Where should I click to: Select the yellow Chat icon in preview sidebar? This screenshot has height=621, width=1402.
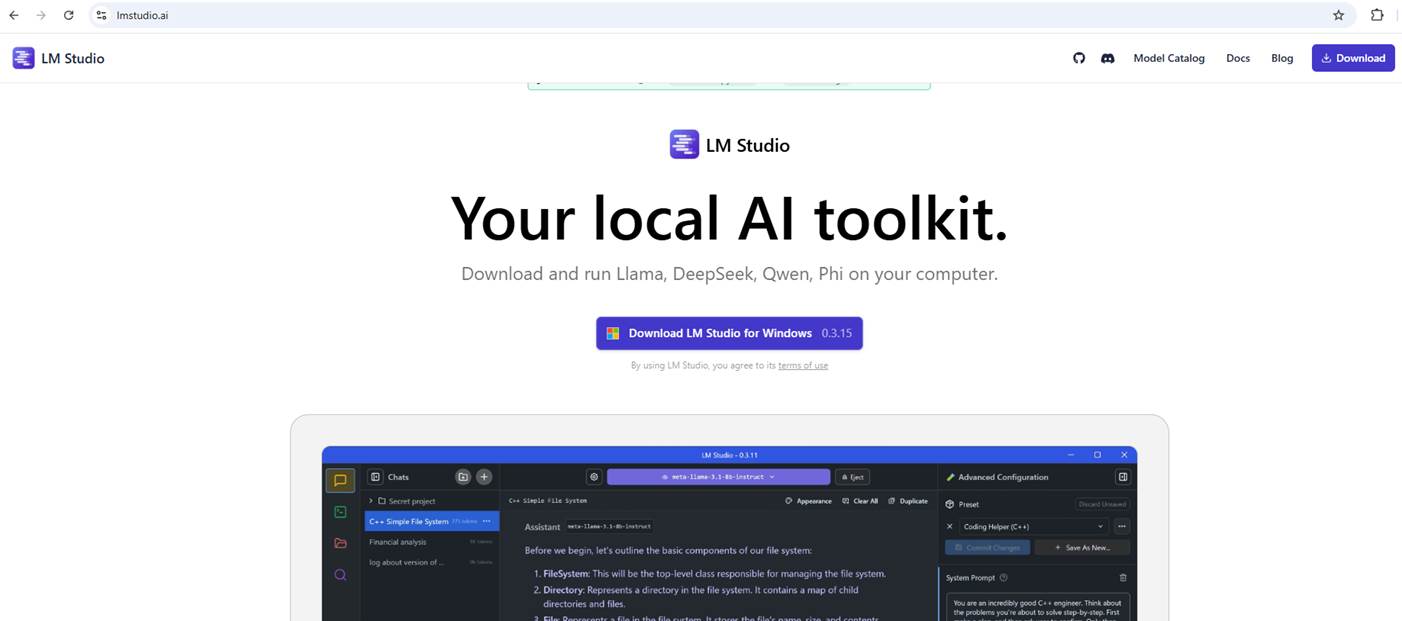pyautogui.click(x=340, y=480)
